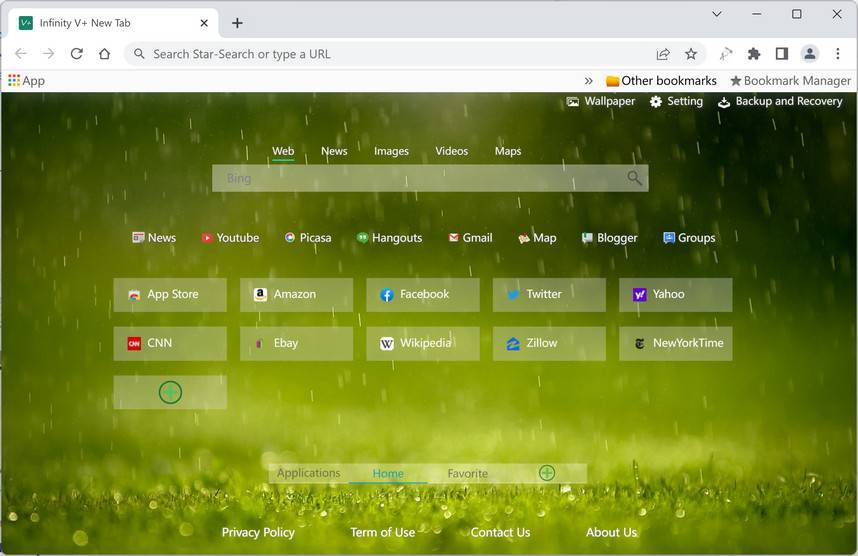The height and width of the screenshot is (556, 858).
Task: Switch to the Applications page tab
Action: coord(309,473)
